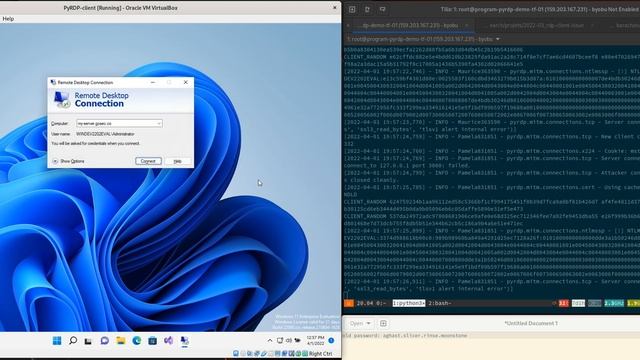This screenshot has height=360, width=640.
Task: Create new document in text editor
Action: pos(383,323)
